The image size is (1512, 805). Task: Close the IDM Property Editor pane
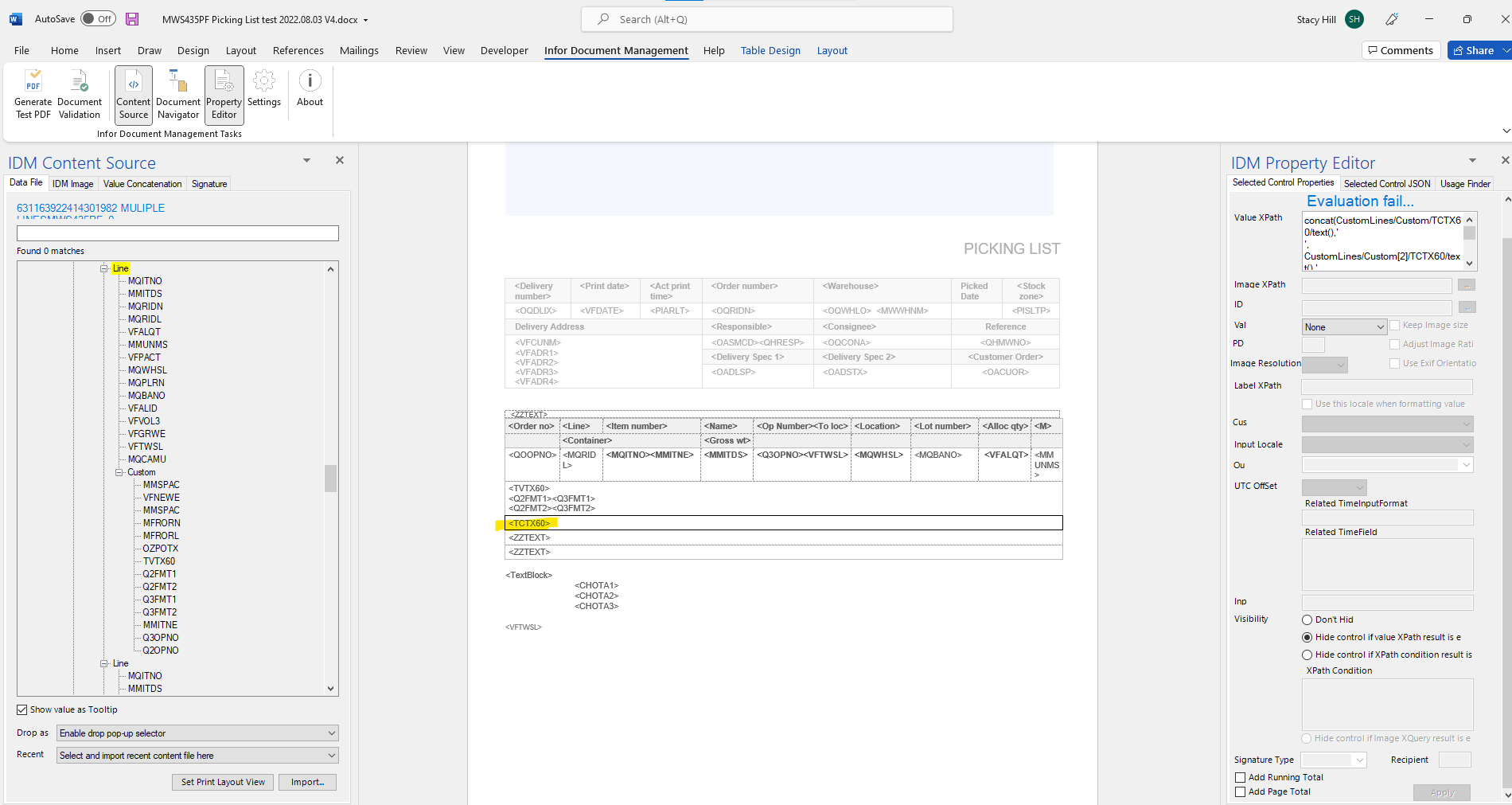1505,160
